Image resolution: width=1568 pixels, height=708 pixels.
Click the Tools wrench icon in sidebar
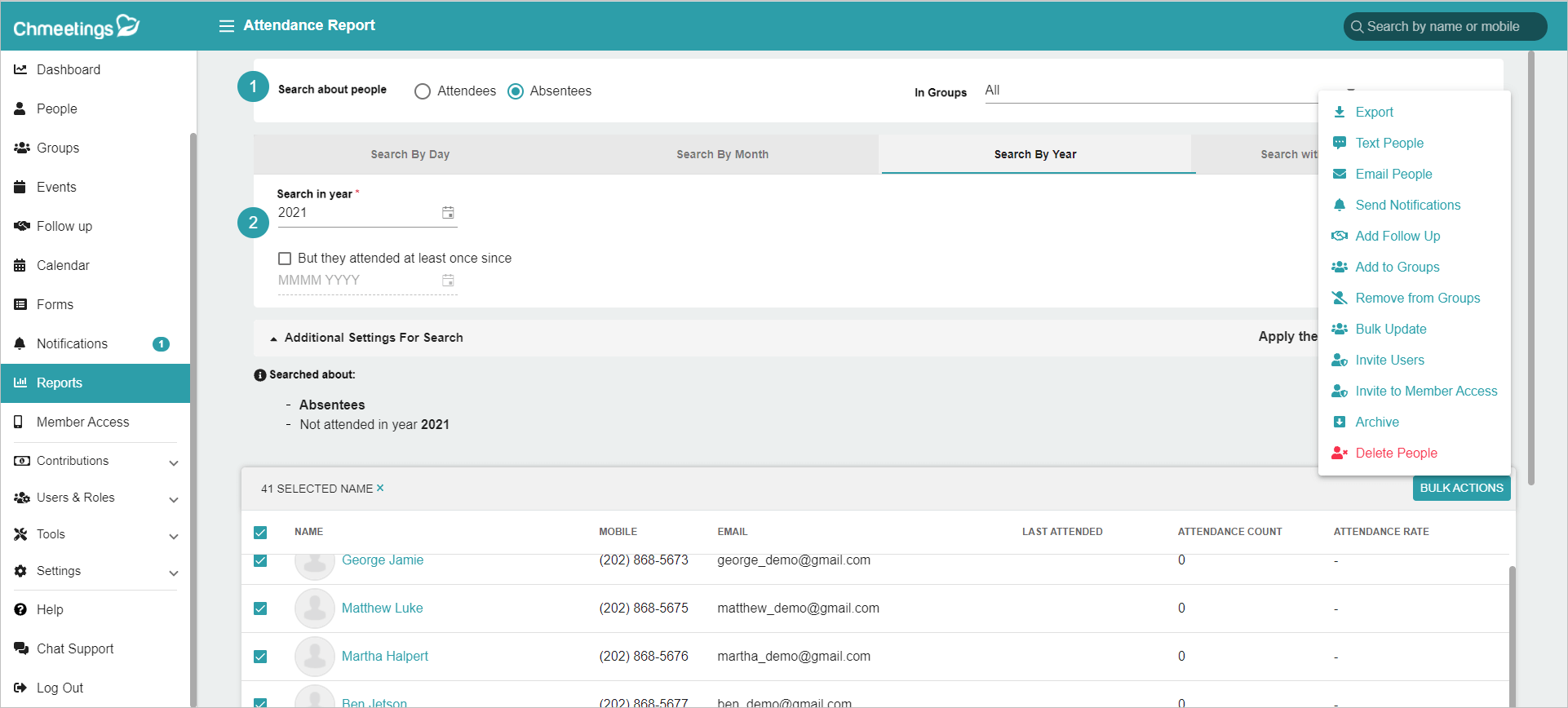click(x=20, y=534)
